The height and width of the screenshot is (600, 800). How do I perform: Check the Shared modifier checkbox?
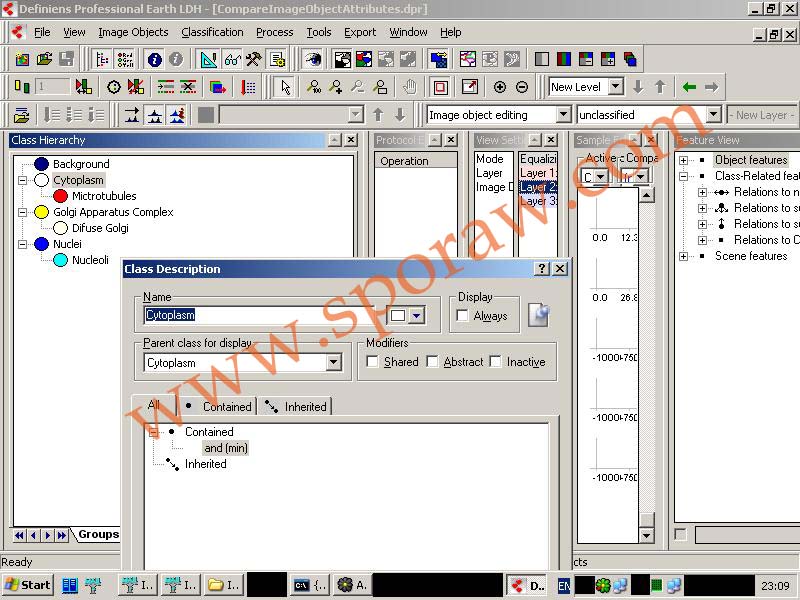coord(373,362)
